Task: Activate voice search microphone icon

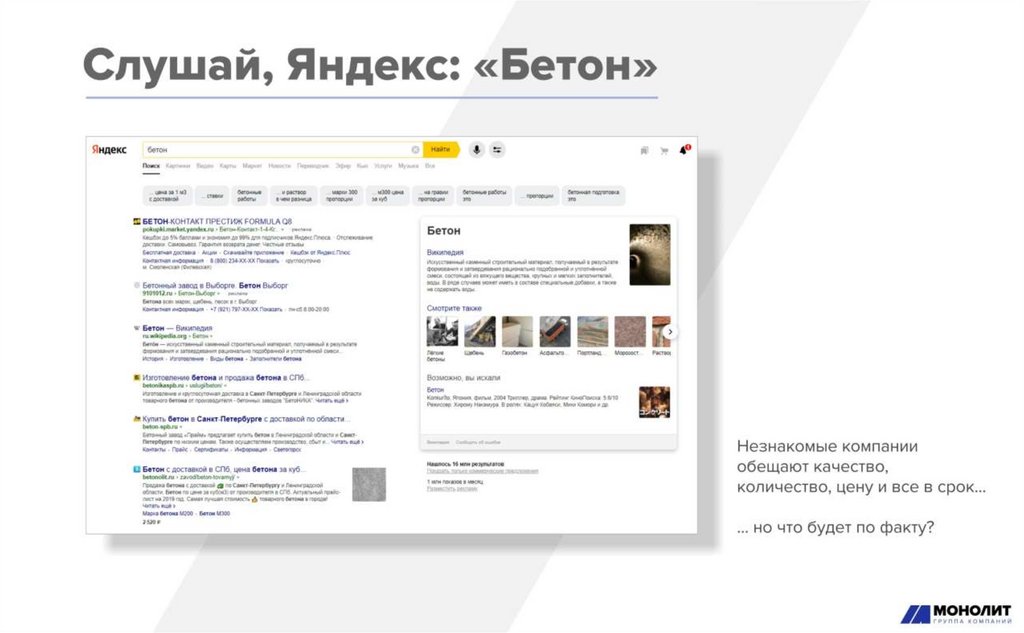Action: 477,150
